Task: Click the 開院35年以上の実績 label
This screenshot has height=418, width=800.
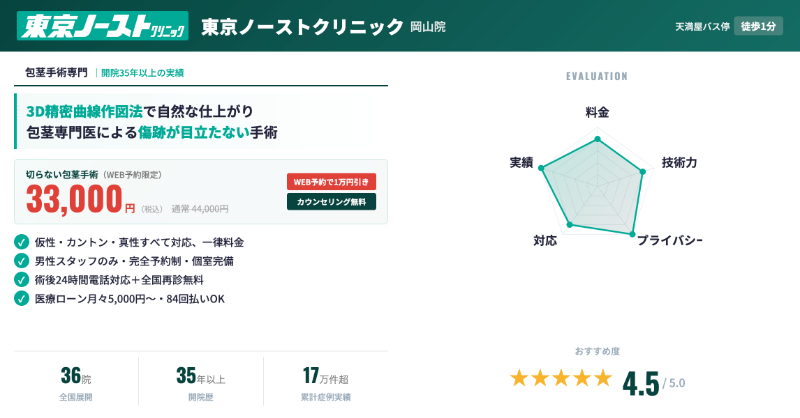Action: [142, 73]
